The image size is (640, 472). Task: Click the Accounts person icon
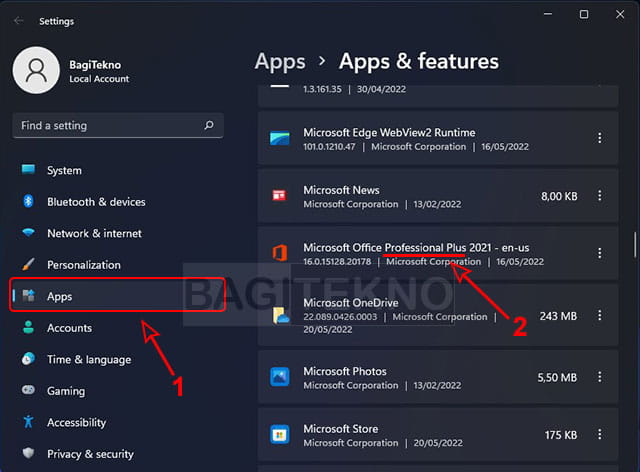pos(28,327)
